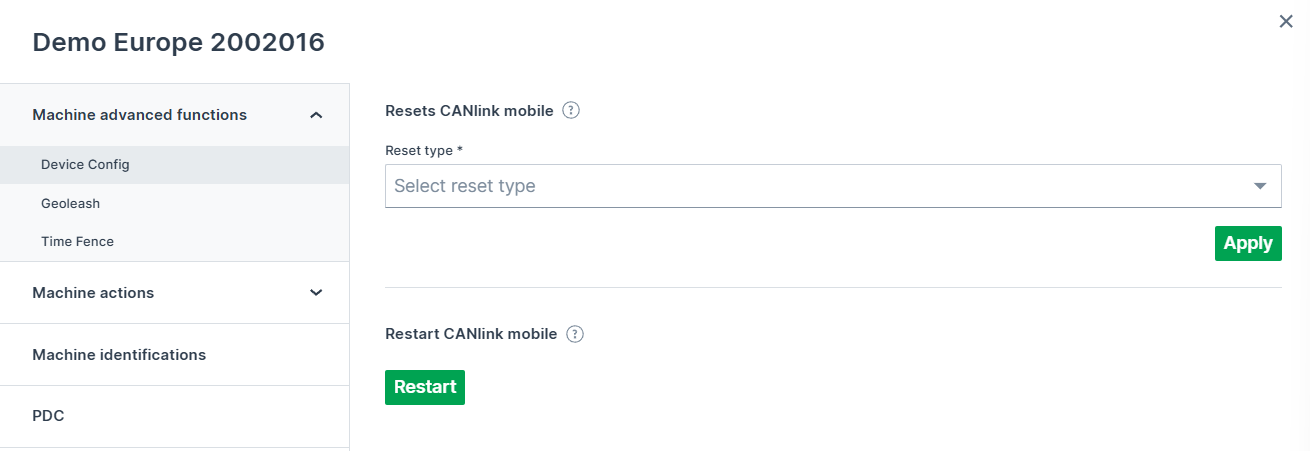Click the Restart CANlink mobile heading
Screen dimensions: 1310x451
click(x=471, y=334)
